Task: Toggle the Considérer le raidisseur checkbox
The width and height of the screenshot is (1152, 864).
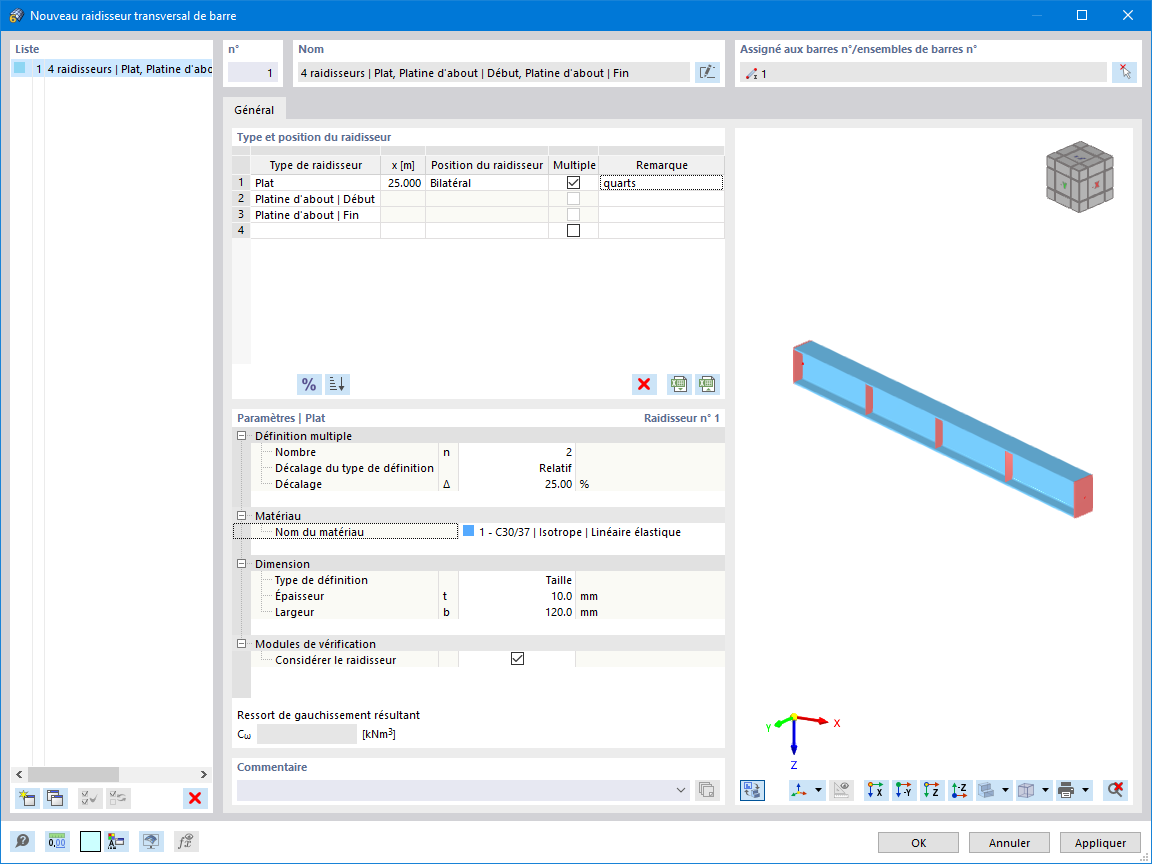Action: point(517,659)
